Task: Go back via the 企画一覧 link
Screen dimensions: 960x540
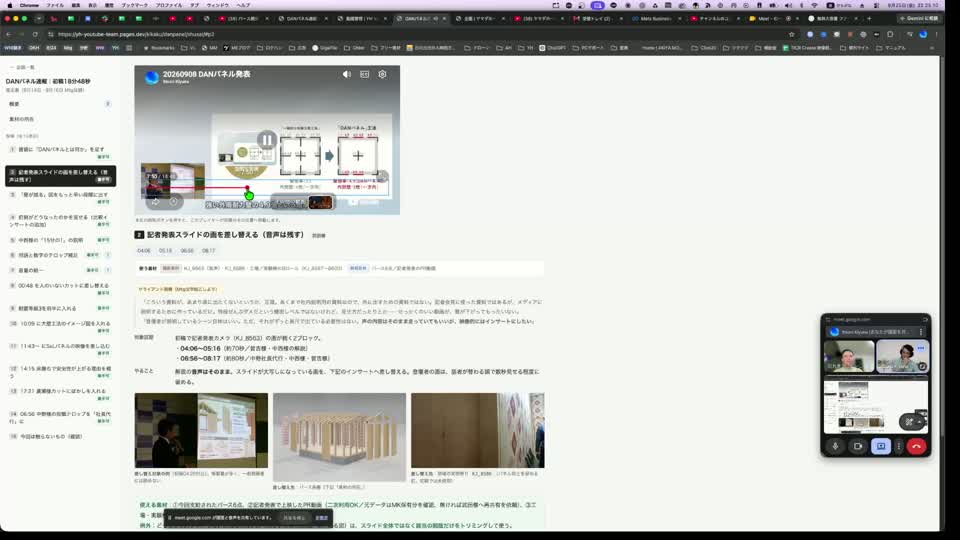Action: tap(23, 67)
